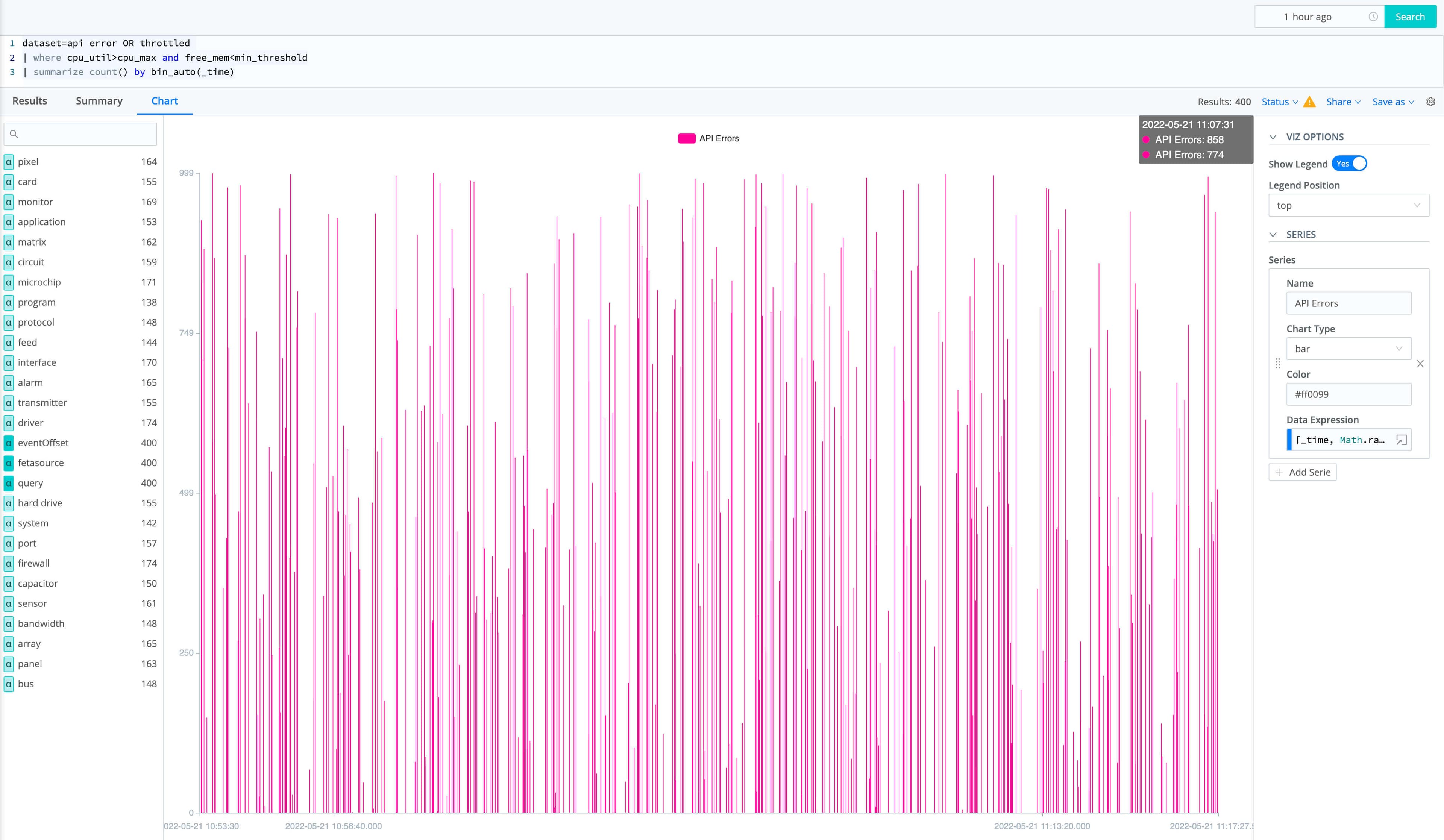The height and width of the screenshot is (840, 1444).
Task: Click the clock icon in time range
Action: pyautogui.click(x=1373, y=17)
